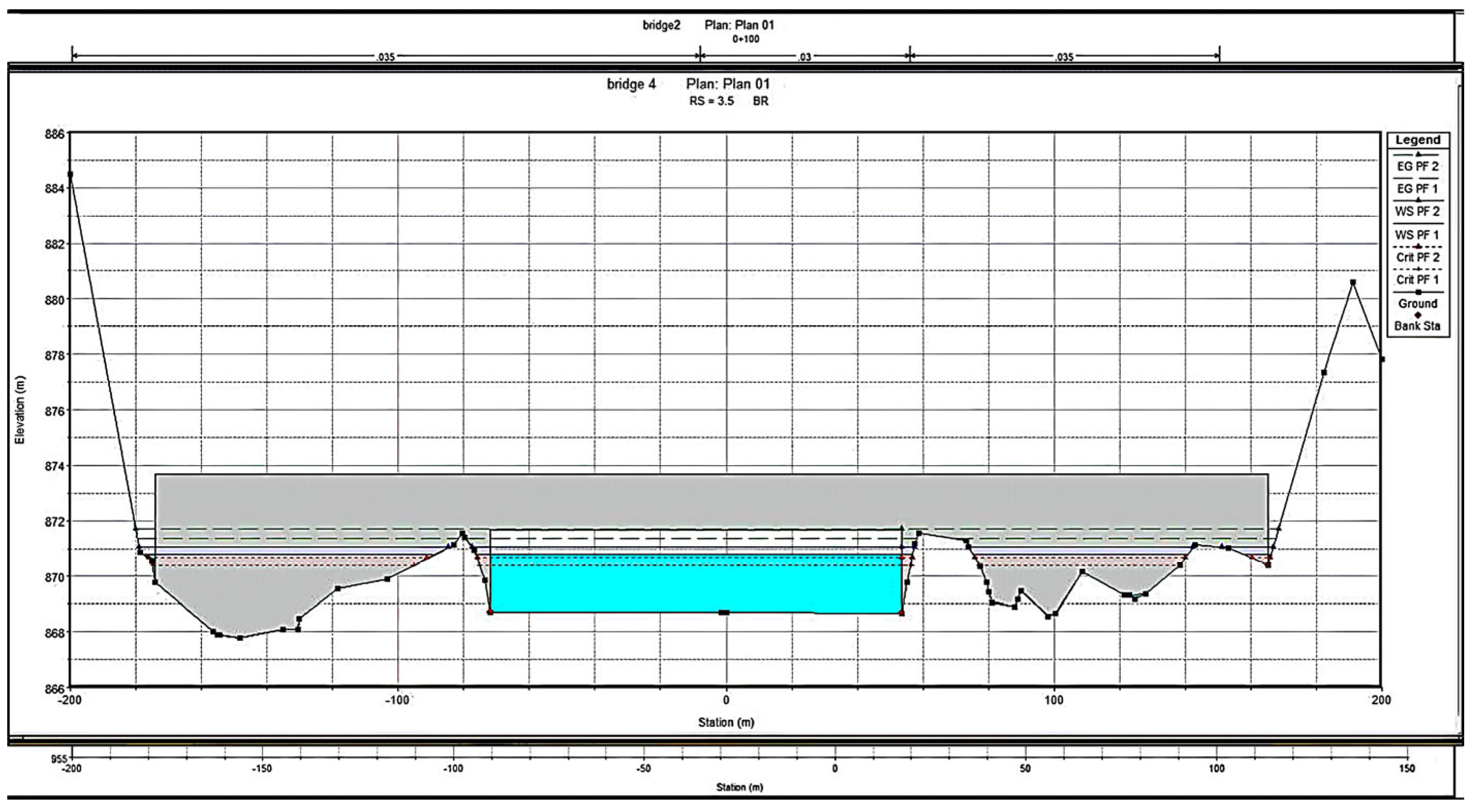Click the Legend header box
This screenshot has height=812, width=1474.
[1417, 140]
